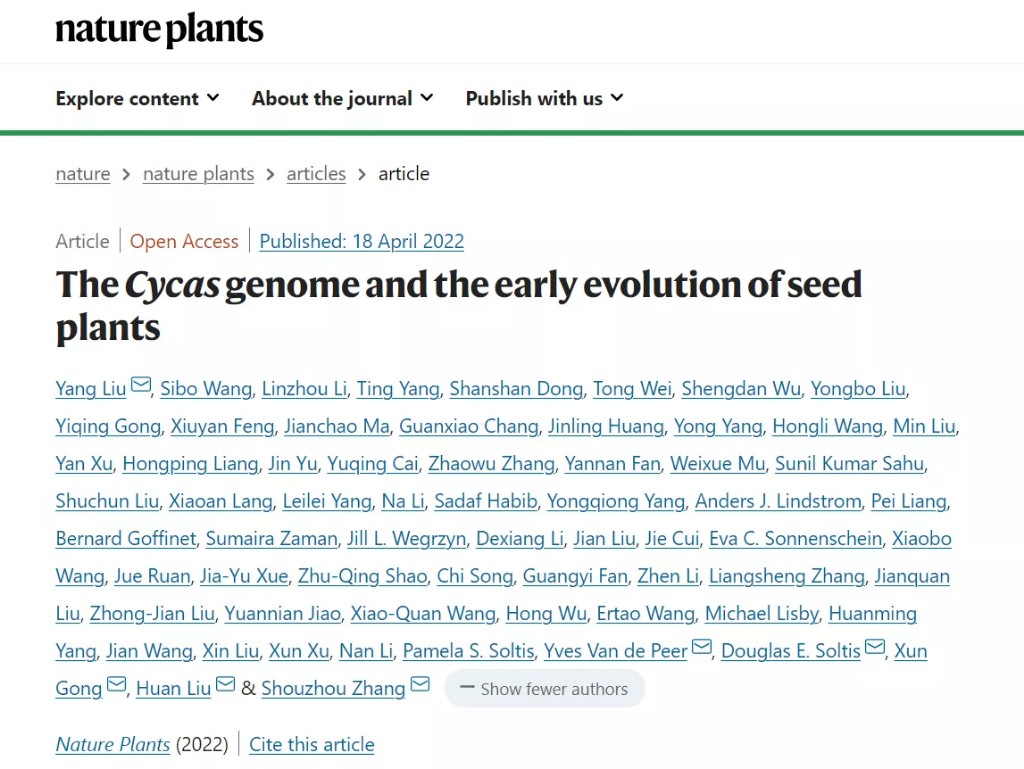Navigate to articles breadcrumb

pos(316,174)
